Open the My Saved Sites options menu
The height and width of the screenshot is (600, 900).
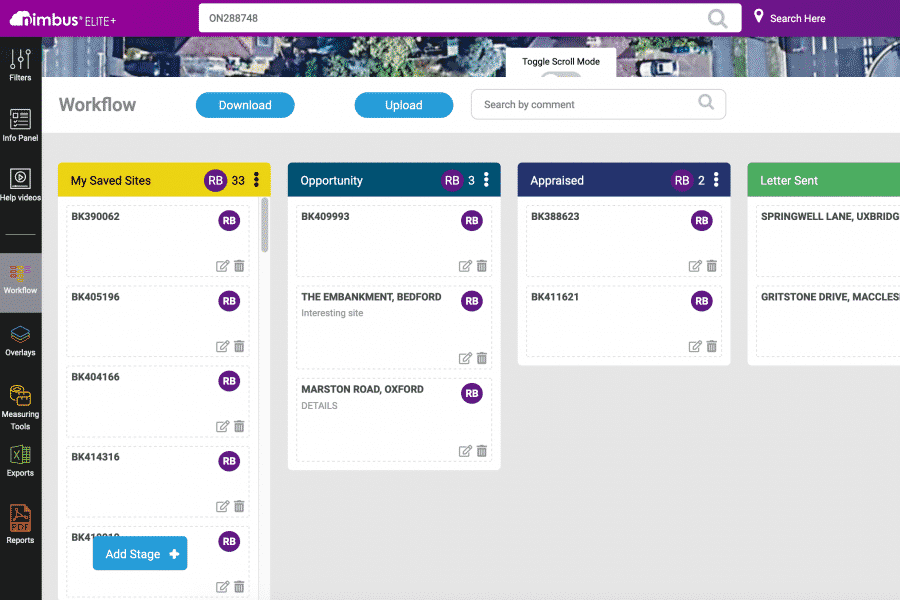pos(256,180)
